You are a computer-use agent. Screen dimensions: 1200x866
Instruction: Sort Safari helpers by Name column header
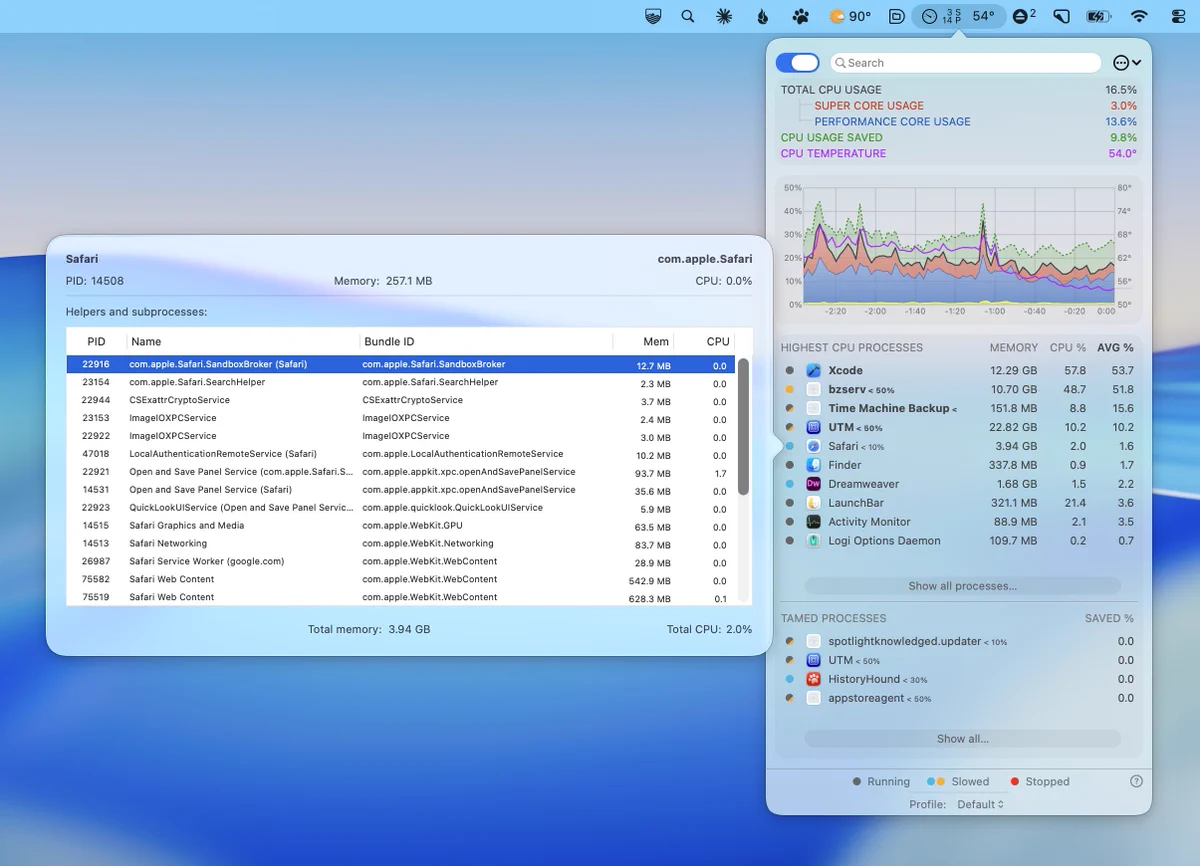click(x=242, y=341)
